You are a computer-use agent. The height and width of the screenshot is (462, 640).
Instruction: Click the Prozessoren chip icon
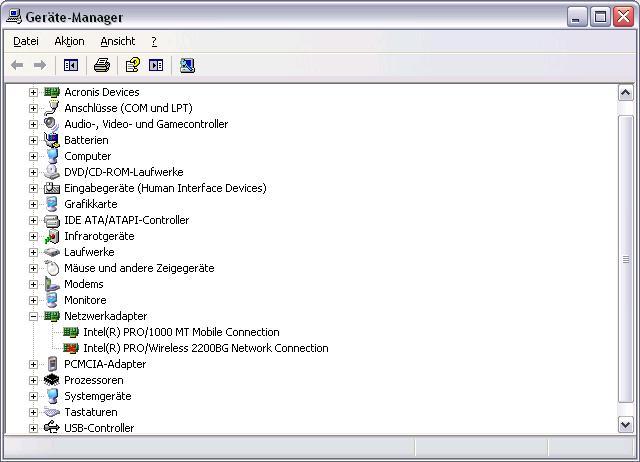point(52,380)
